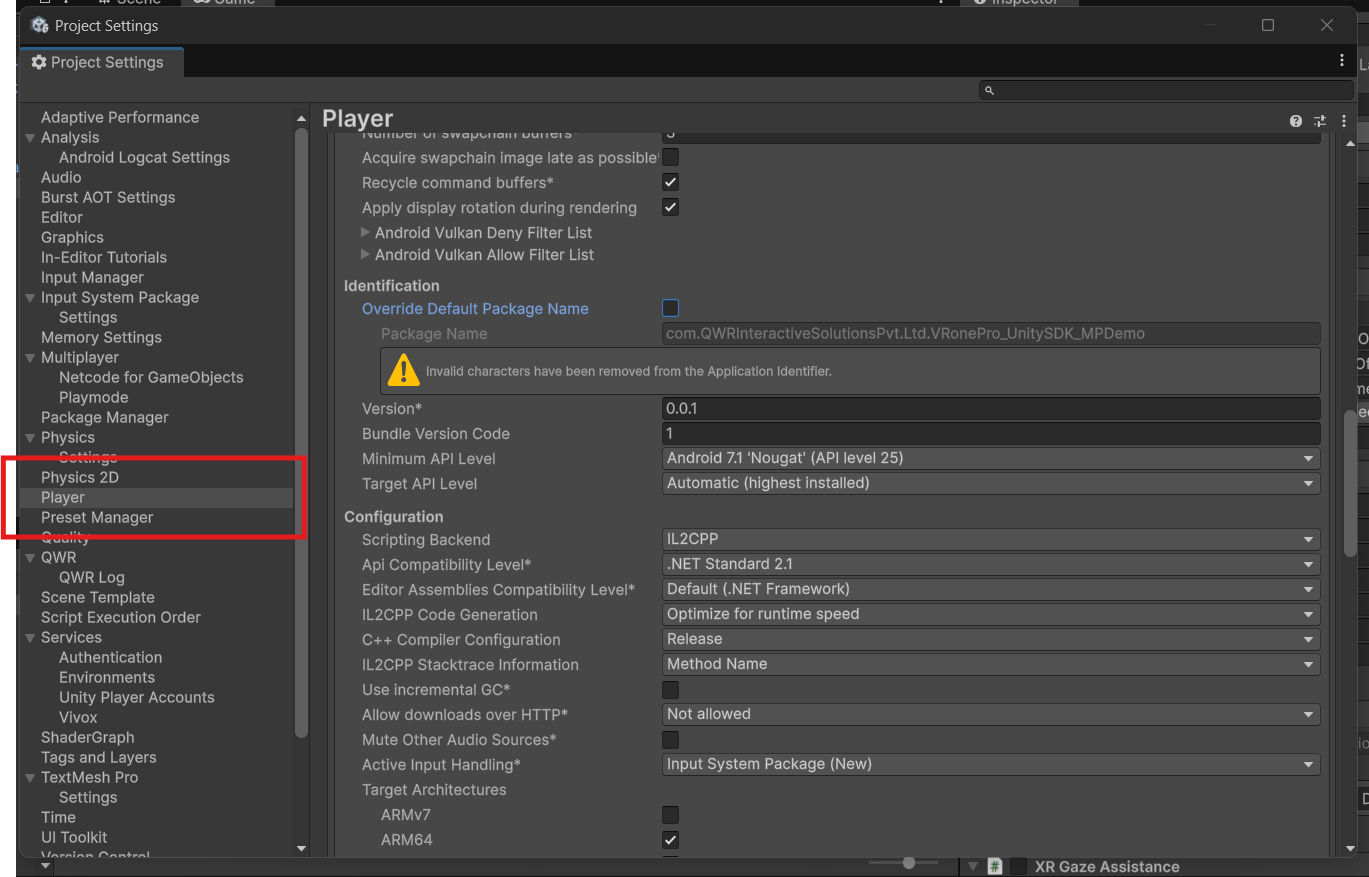Open the Active Input Handling dropdown
The image size is (1369, 877).
[x=991, y=764]
